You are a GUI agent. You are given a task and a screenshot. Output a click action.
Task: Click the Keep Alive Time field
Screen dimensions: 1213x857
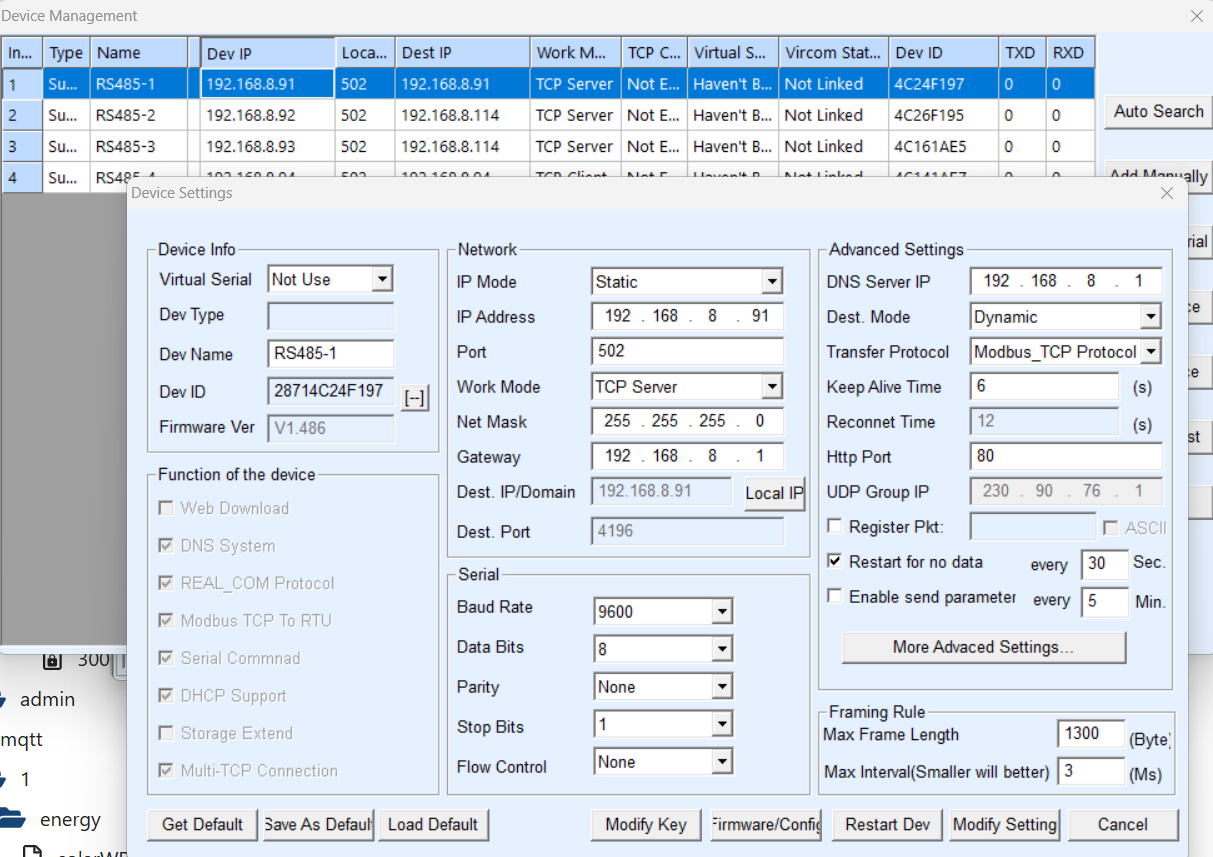1045,387
